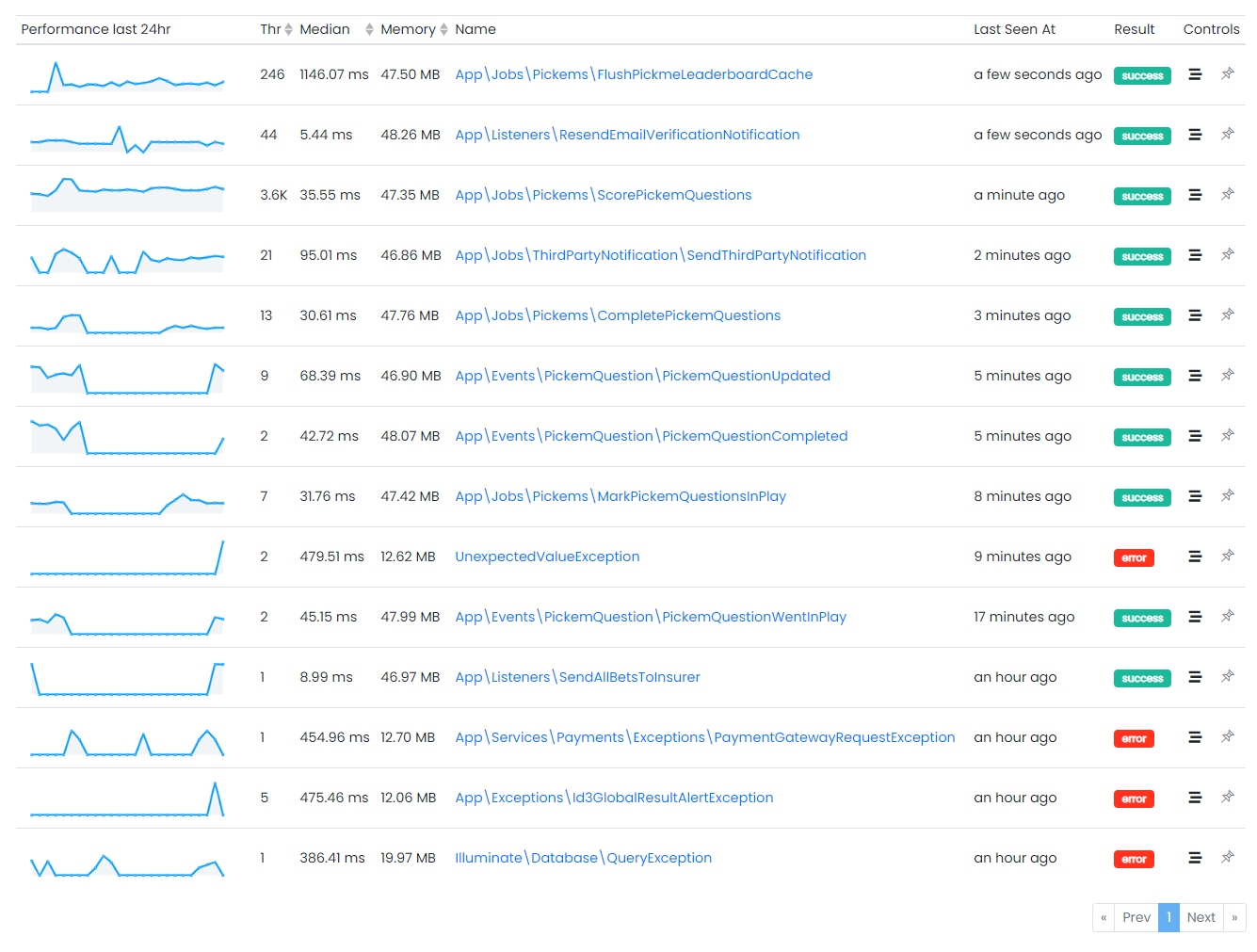Viewport: 1257px width, 952px height.
Task: Click the error badge for UnexpectedValueException
Action: [1134, 557]
